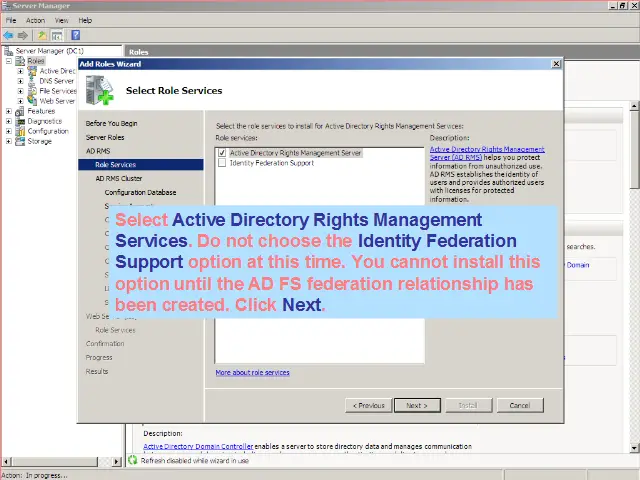The image size is (640, 480).
Task: Click the Previous button
Action: [x=369, y=405]
